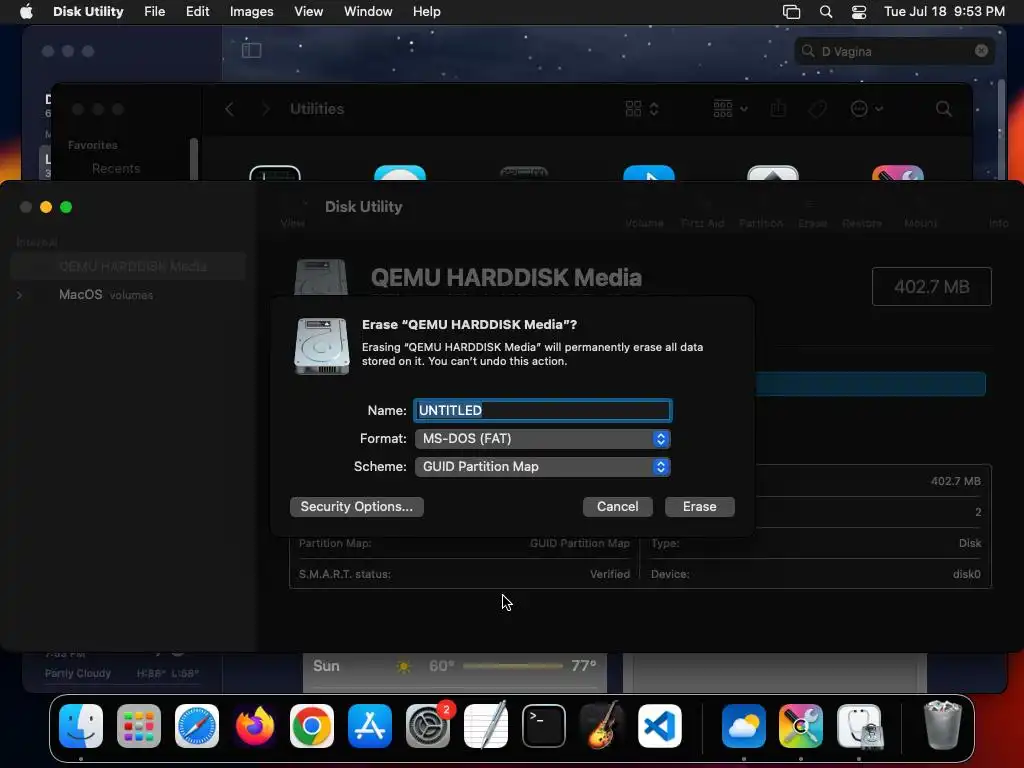
Task: Open the Edit menu
Action: (x=197, y=12)
